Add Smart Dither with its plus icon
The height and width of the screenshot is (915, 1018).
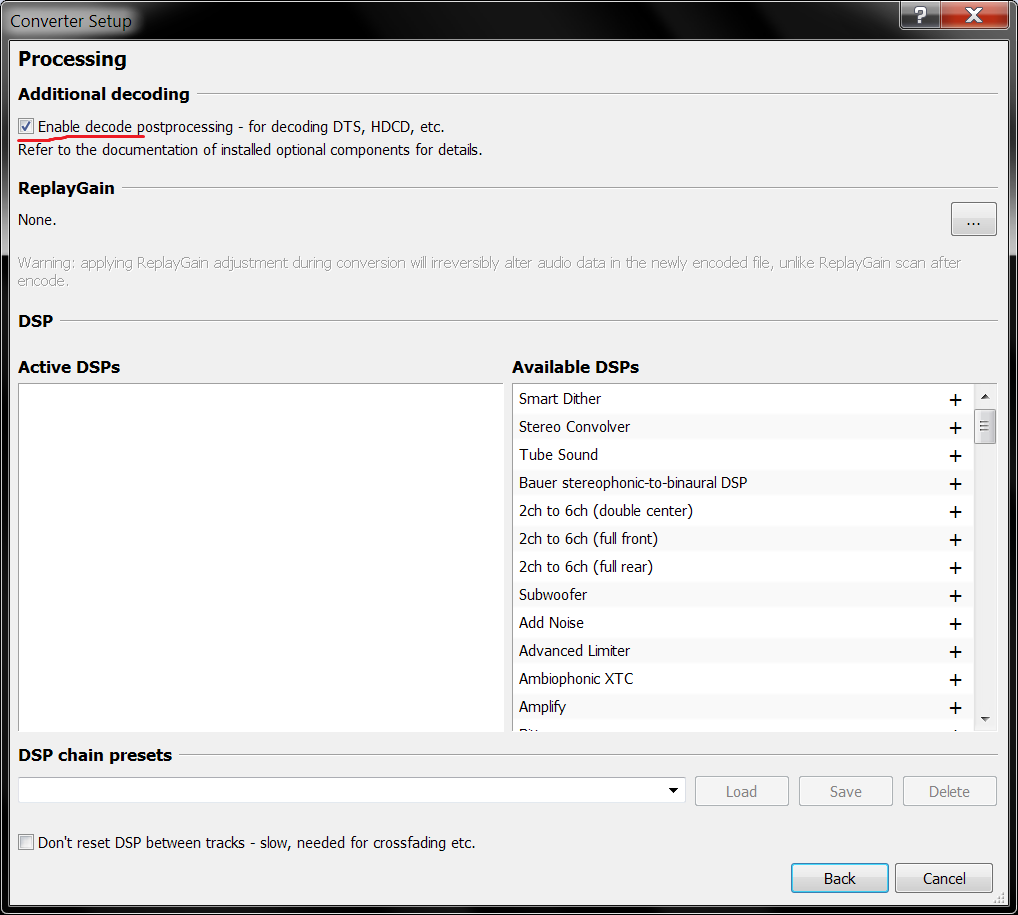[955, 400]
